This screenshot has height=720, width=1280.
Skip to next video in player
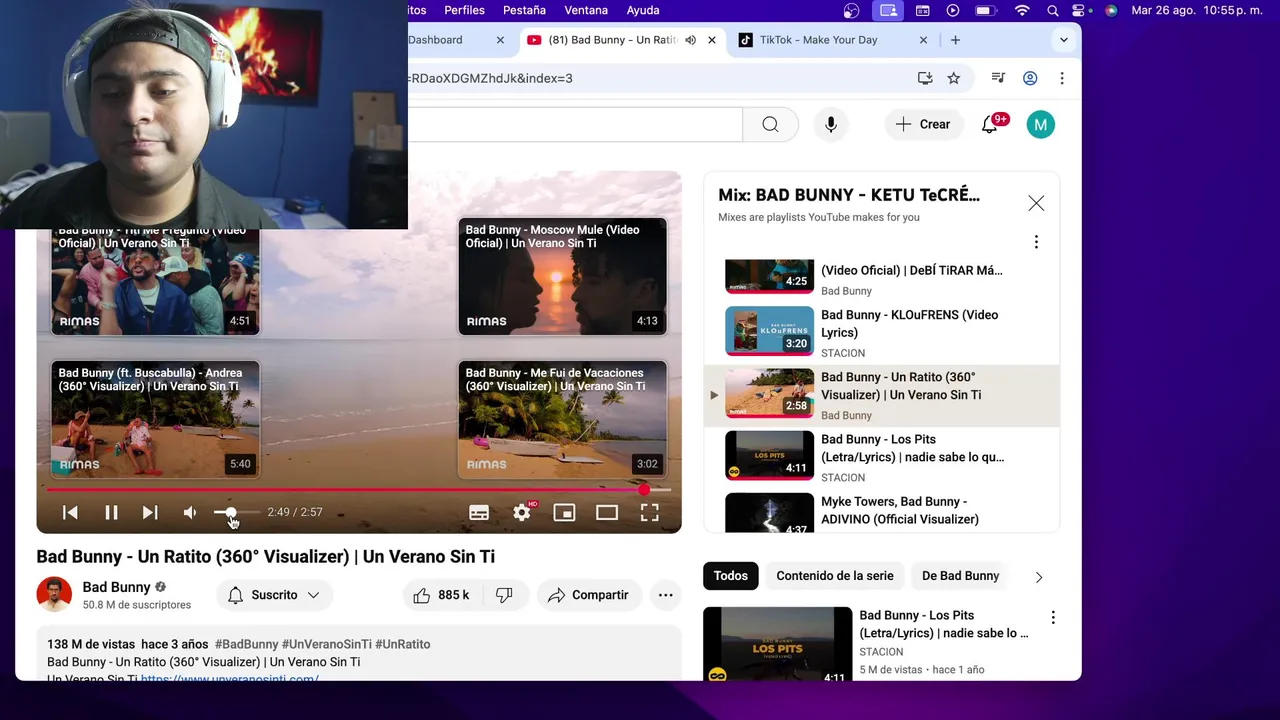(x=150, y=512)
